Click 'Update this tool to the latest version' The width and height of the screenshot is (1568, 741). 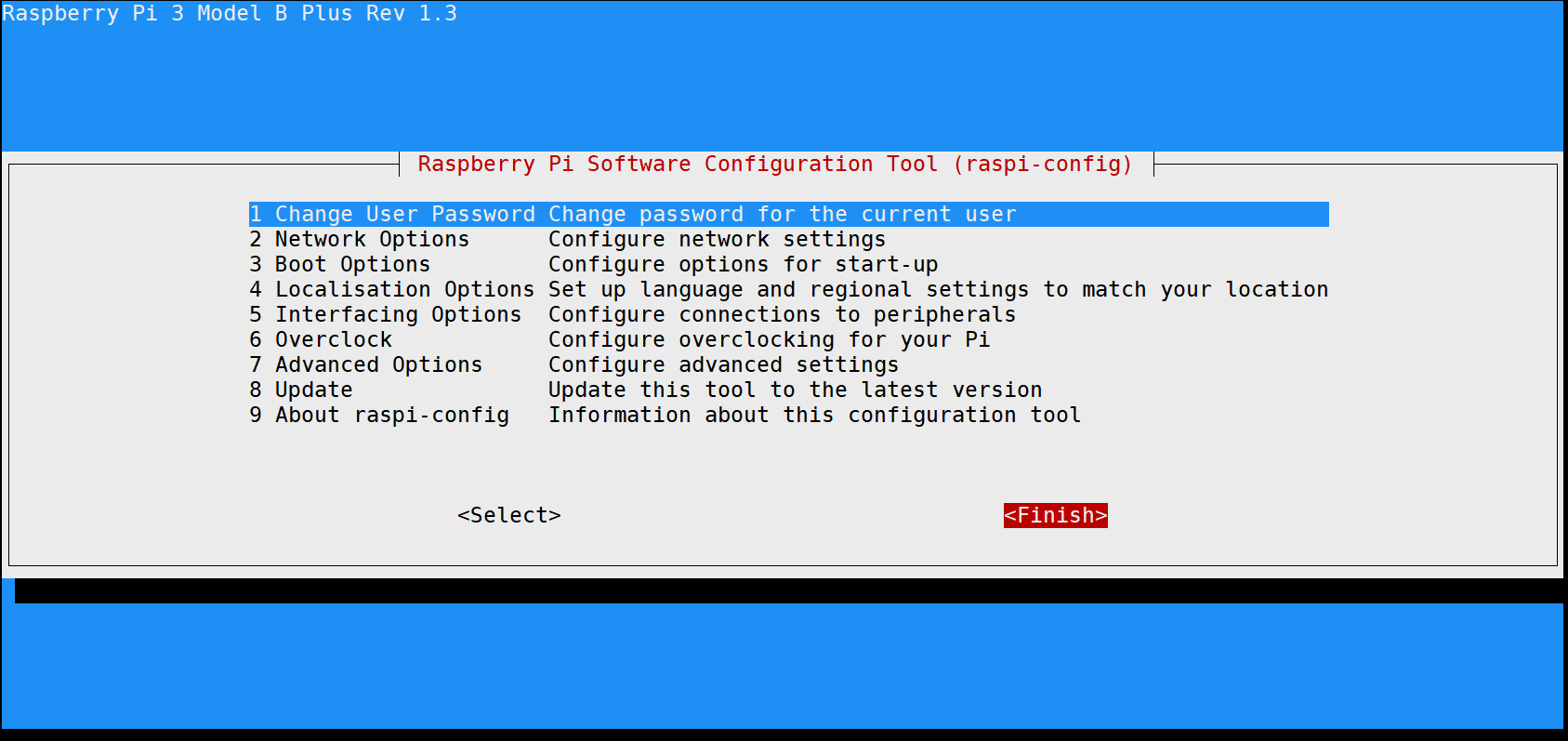pyautogui.click(x=795, y=390)
